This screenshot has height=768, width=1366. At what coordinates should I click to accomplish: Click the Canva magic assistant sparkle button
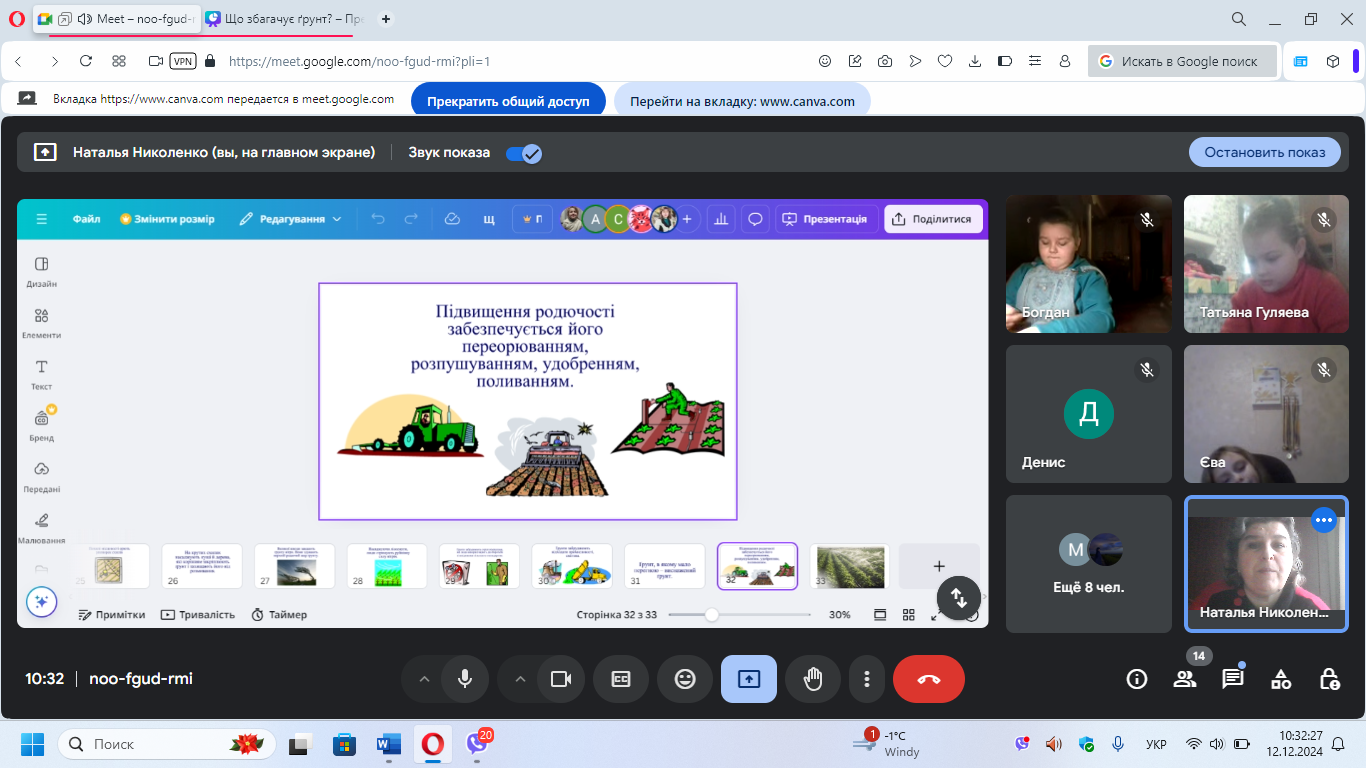click(41, 601)
